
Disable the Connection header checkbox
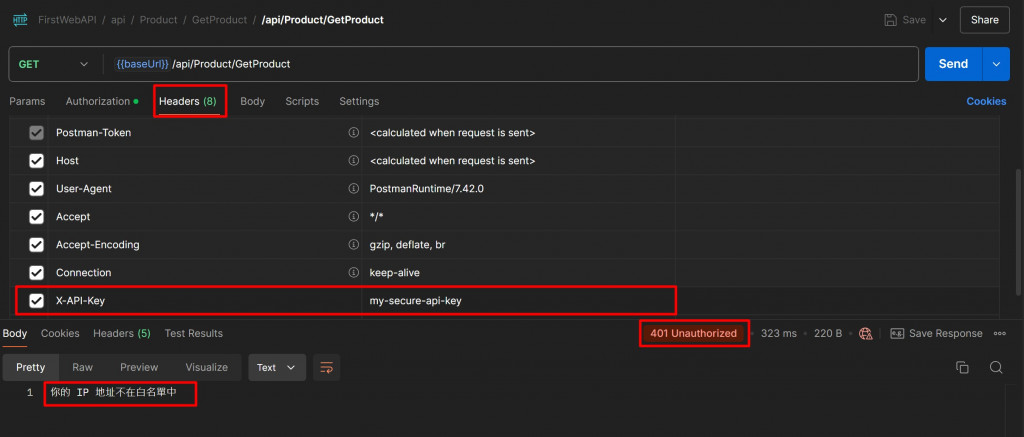coord(37,273)
